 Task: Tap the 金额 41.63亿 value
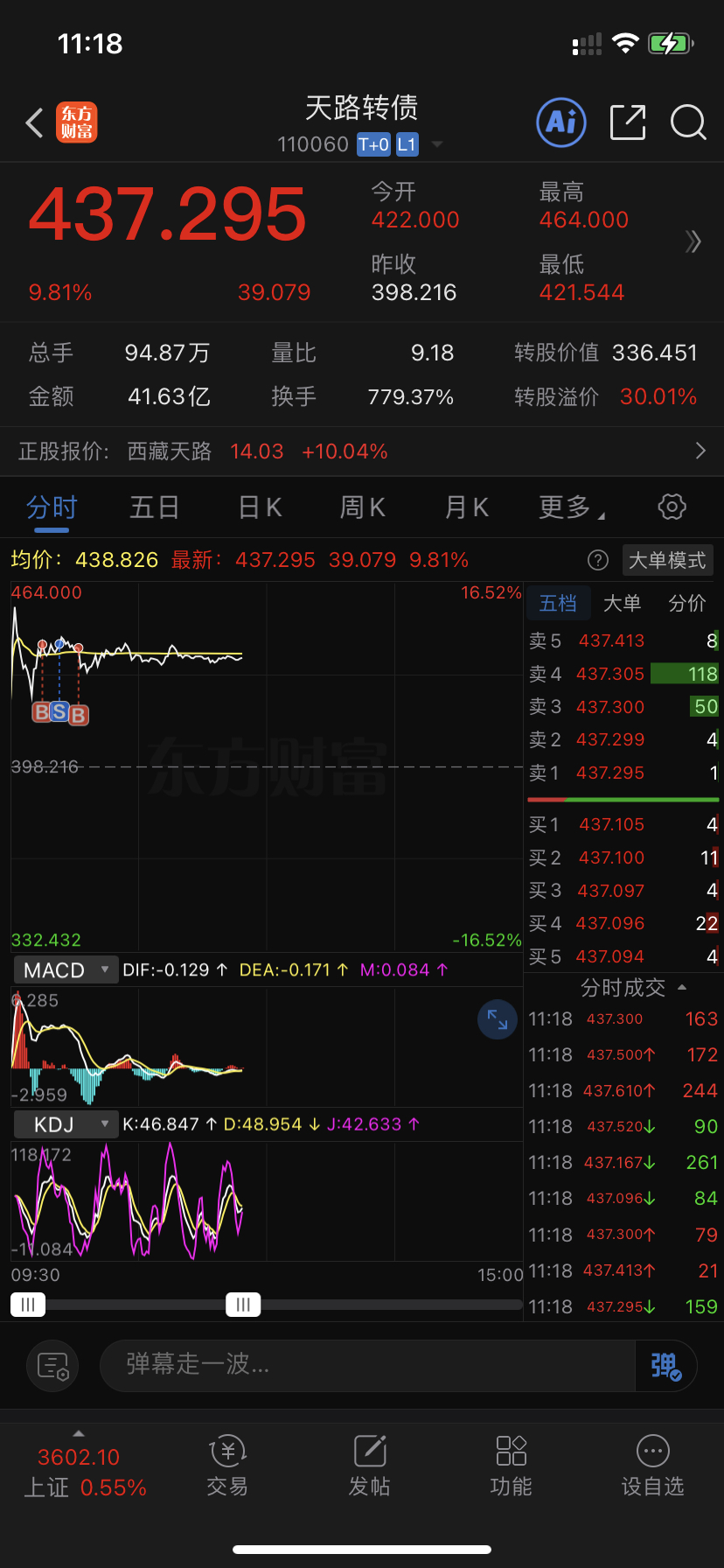[x=169, y=396]
